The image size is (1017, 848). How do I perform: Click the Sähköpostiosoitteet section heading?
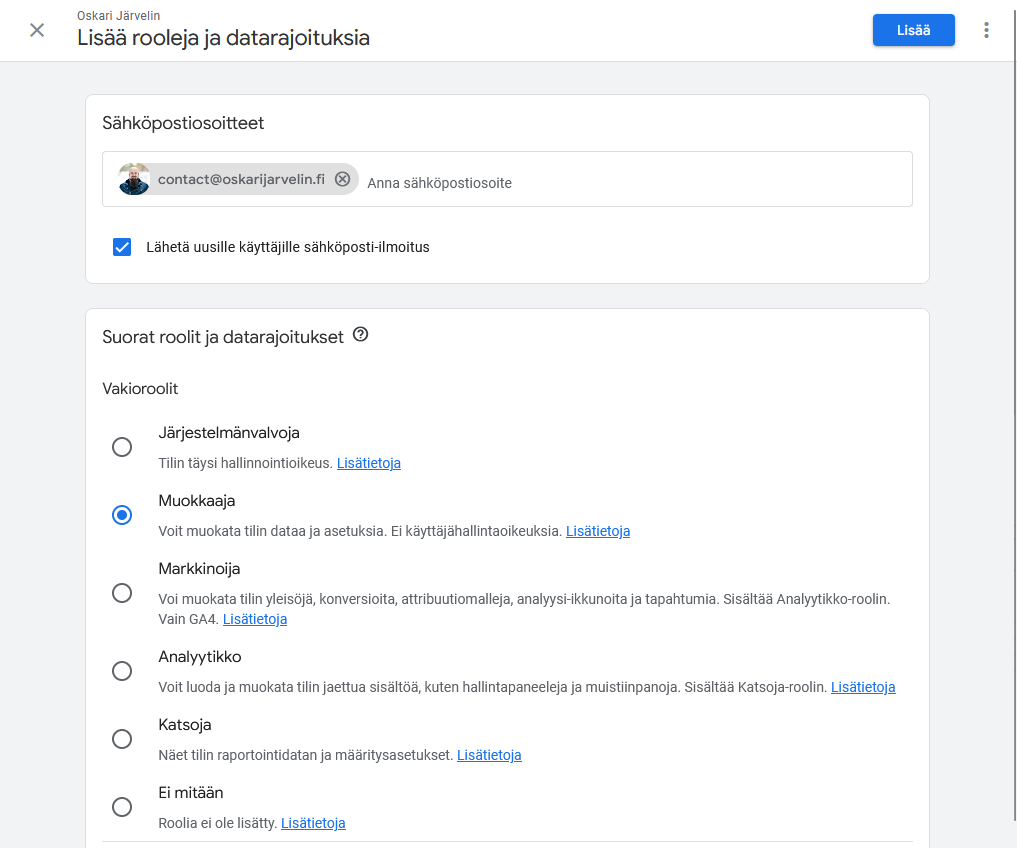tap(183, 123)
